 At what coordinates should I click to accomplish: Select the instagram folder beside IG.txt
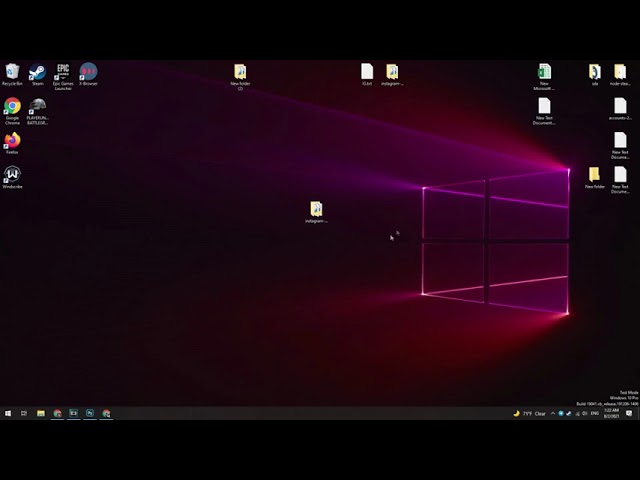click(392, 74)
